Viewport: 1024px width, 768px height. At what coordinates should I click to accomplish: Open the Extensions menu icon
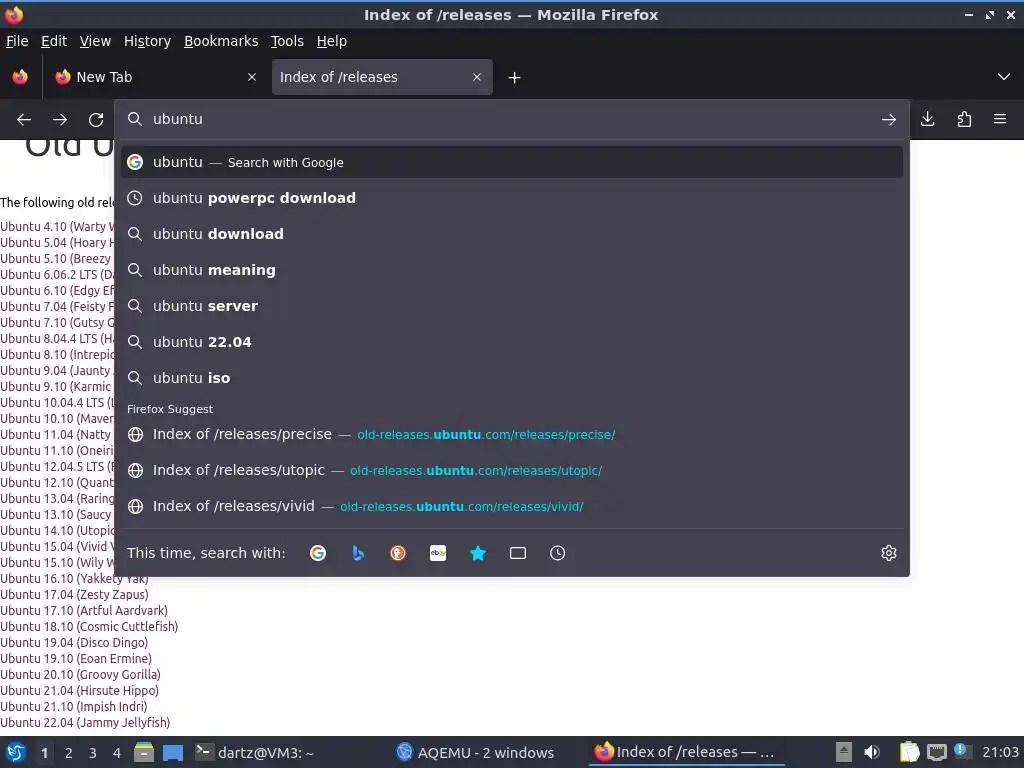coord(964,119)
